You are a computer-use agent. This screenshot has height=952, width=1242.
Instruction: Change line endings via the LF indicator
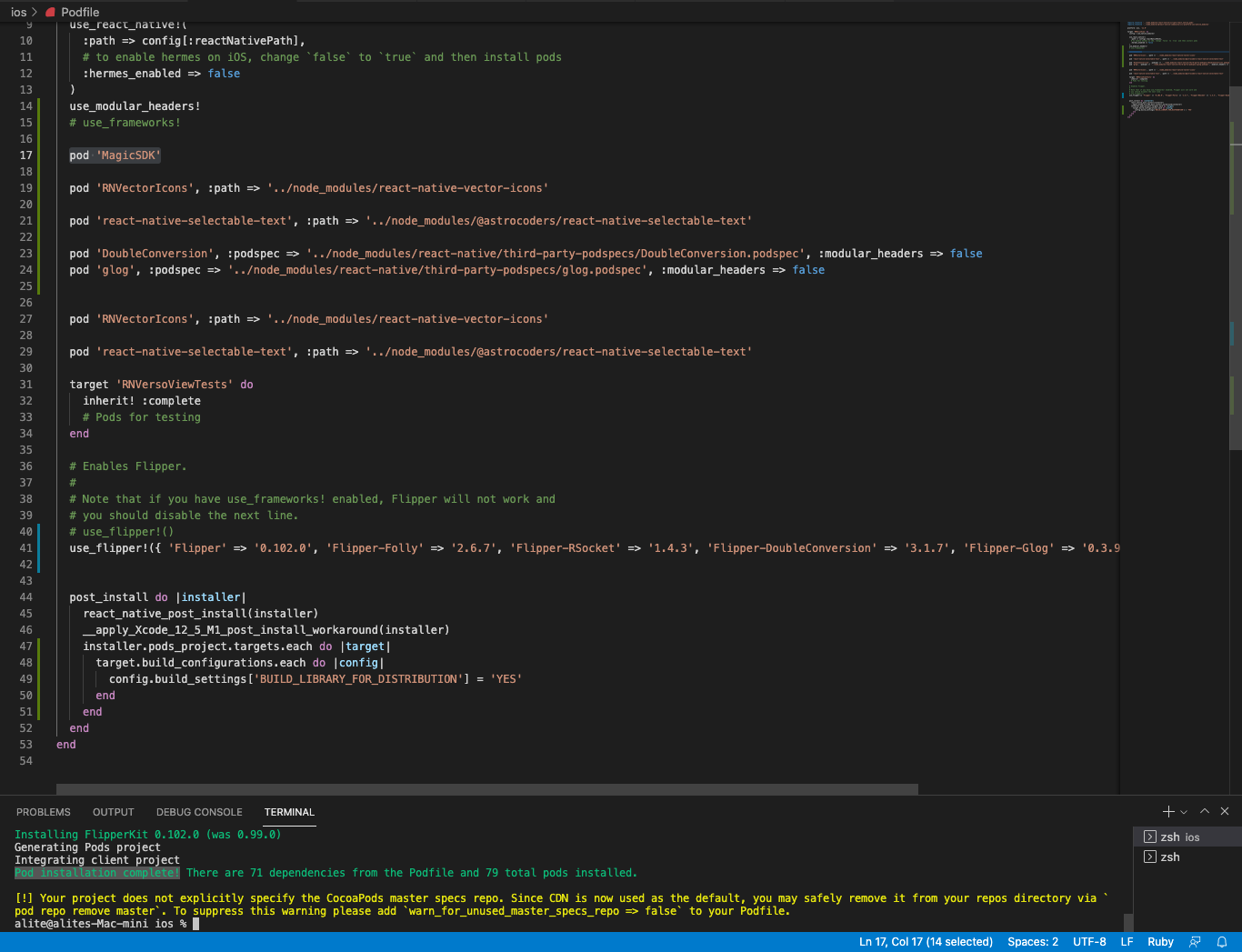1127,941
